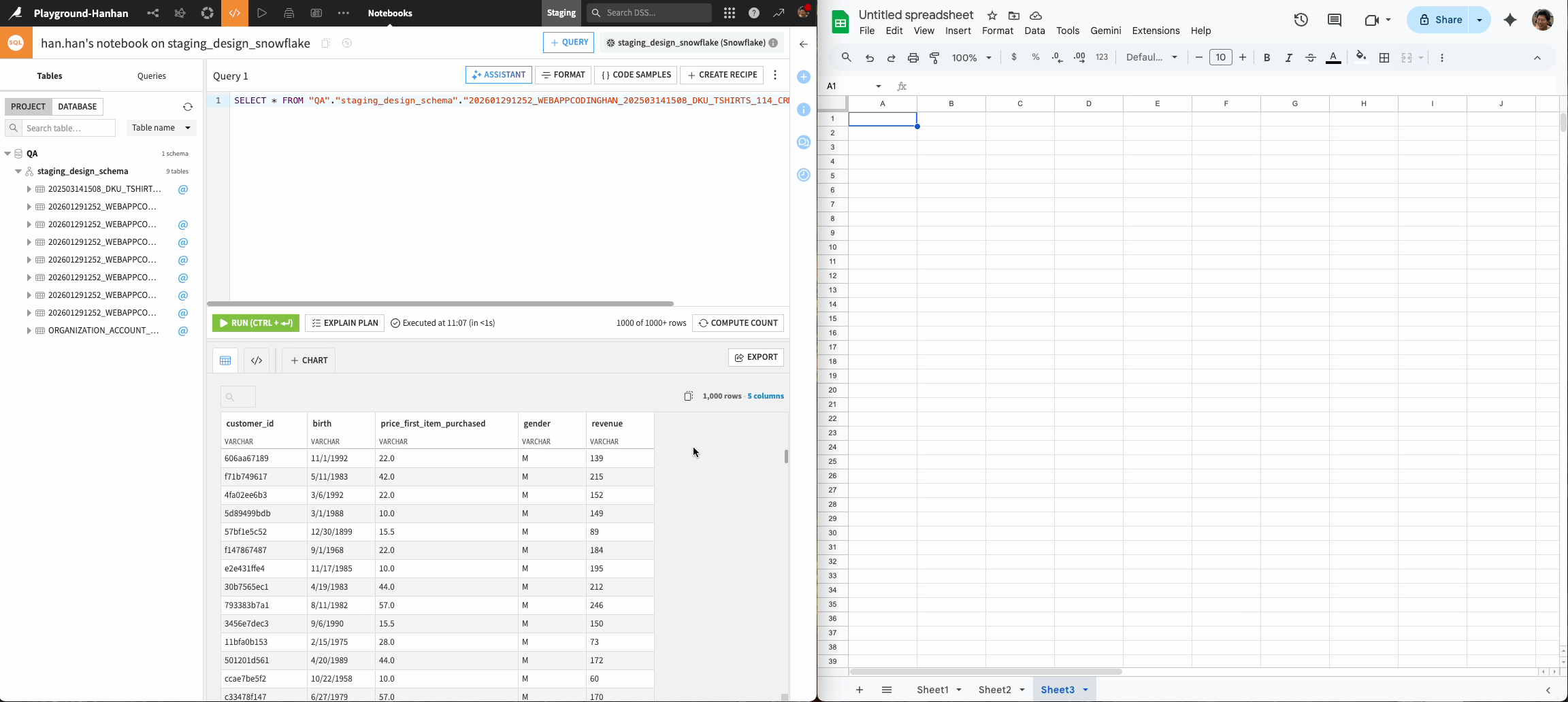Open the Share dropdown arrow
This screenshot has height=702, width=1568.
pyautogui.click(x=1480, y=20)
